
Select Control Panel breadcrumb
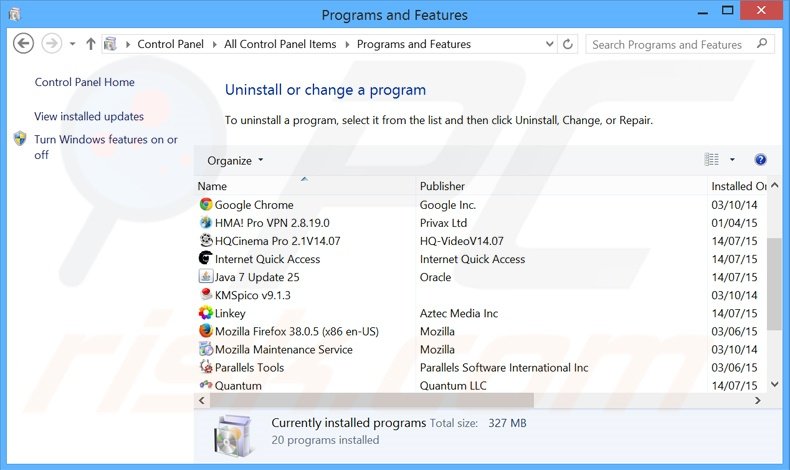(170, 44)
